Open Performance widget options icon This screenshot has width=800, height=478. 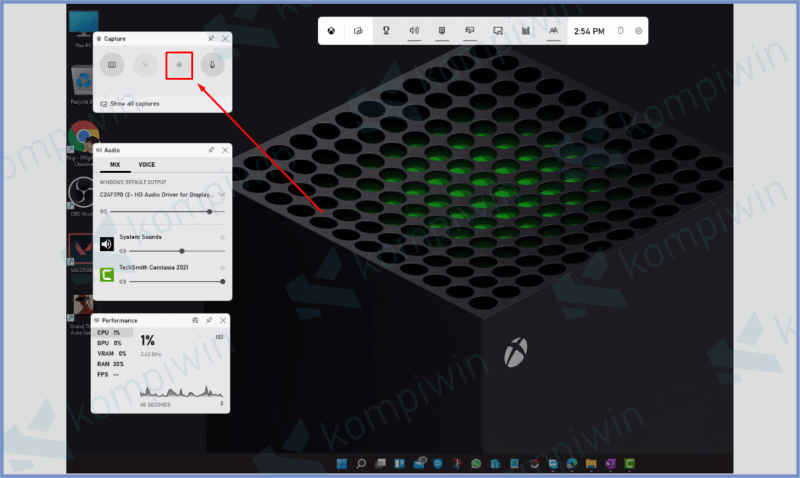coord(195,320)
